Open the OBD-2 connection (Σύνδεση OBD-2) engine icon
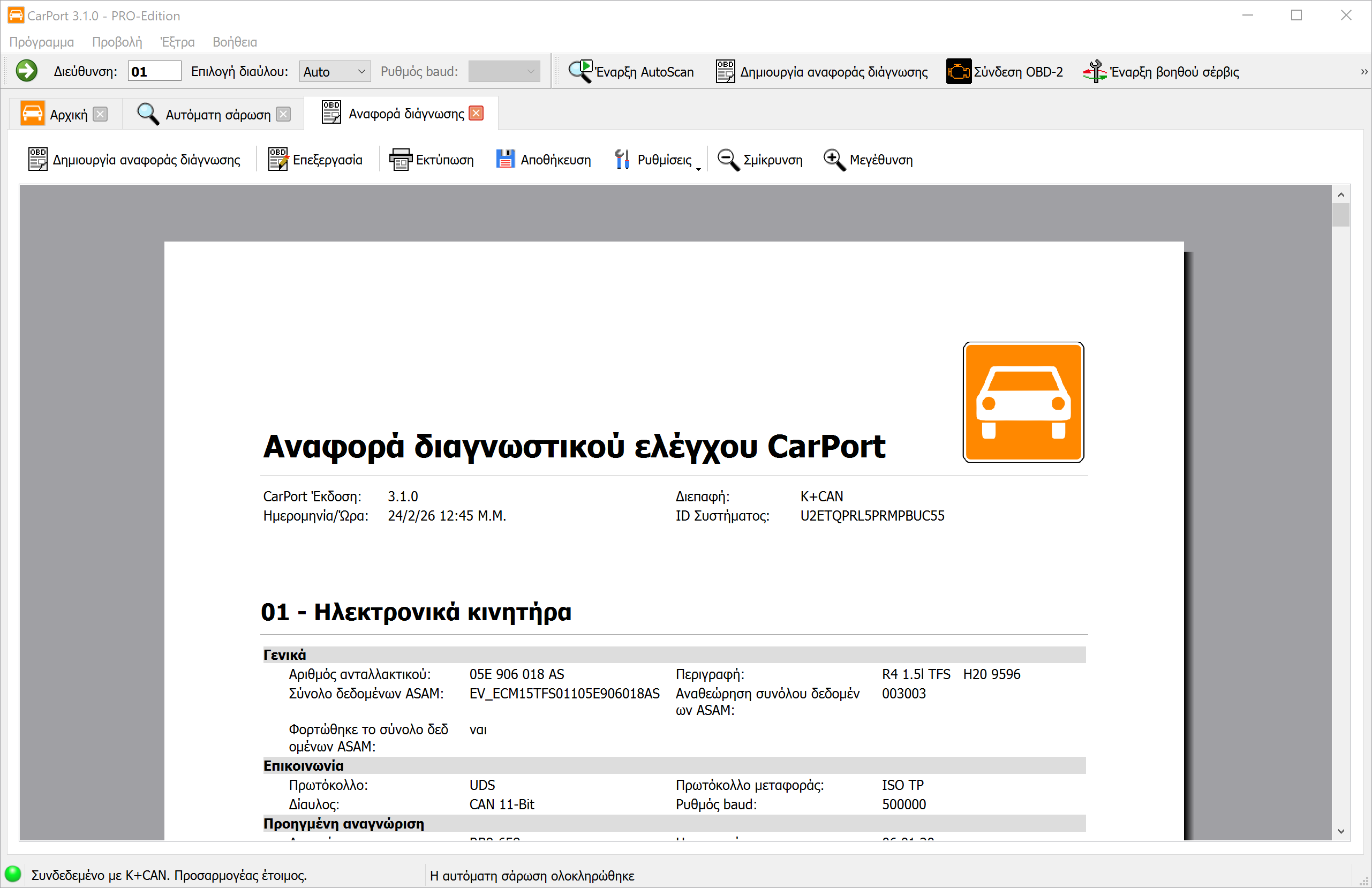Viewport: 1372px width, 888px height. 958,72
